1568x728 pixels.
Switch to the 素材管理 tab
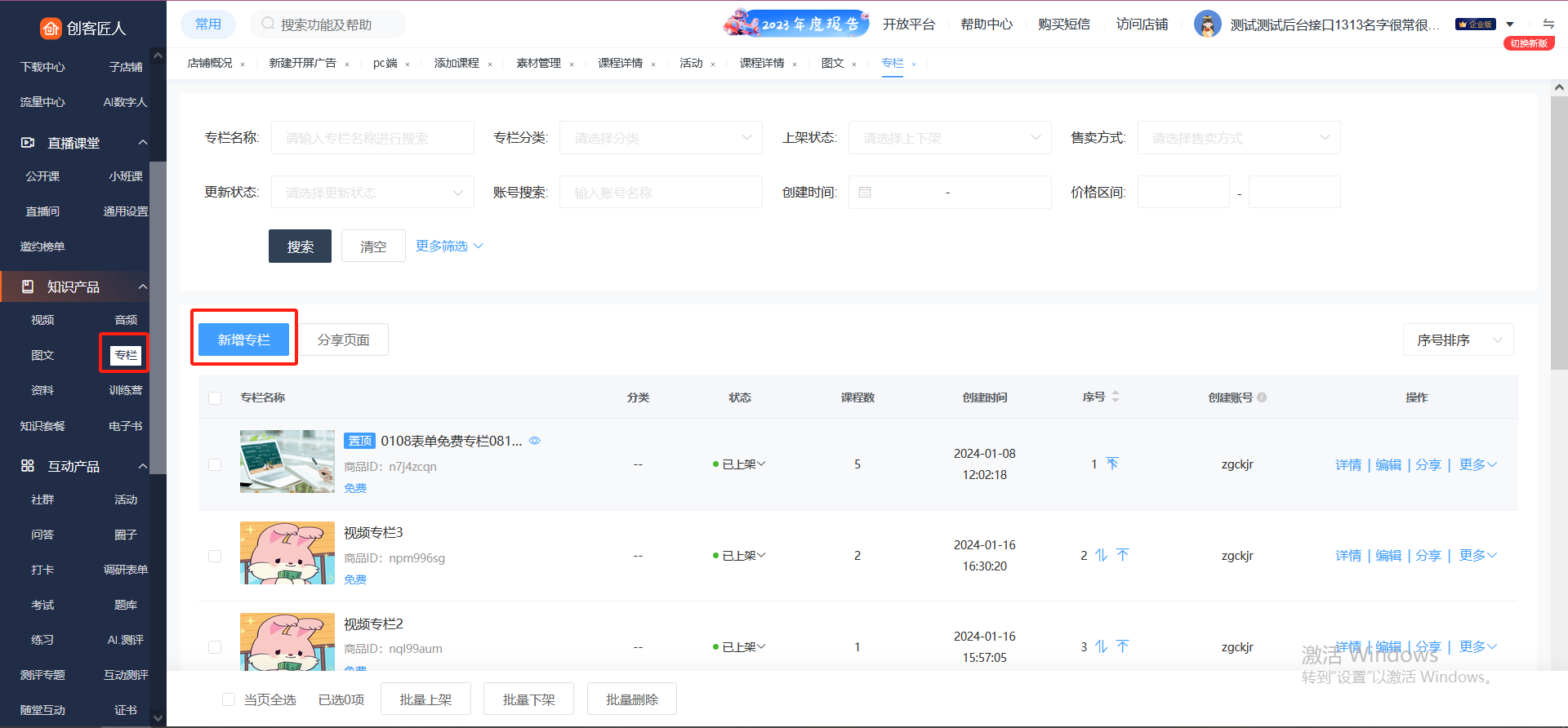538,63
